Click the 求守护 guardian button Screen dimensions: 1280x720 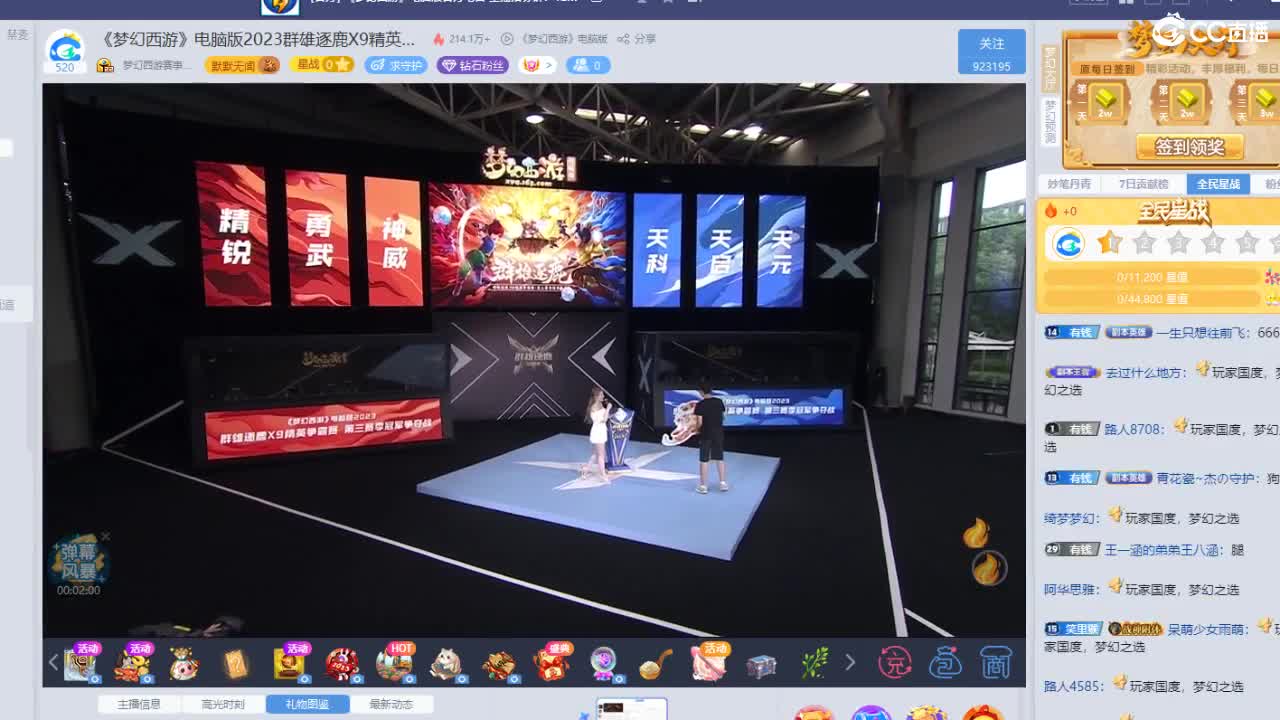point(396,65)
